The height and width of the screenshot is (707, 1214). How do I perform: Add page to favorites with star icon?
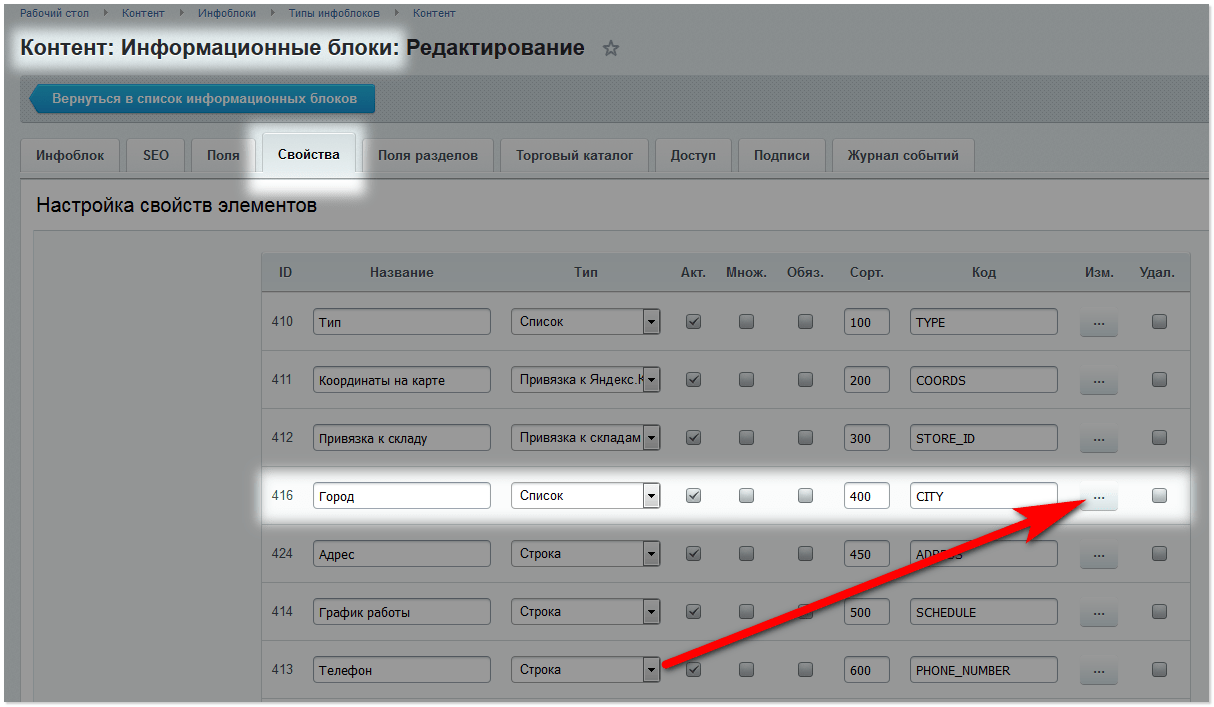(x=611, y=48)
